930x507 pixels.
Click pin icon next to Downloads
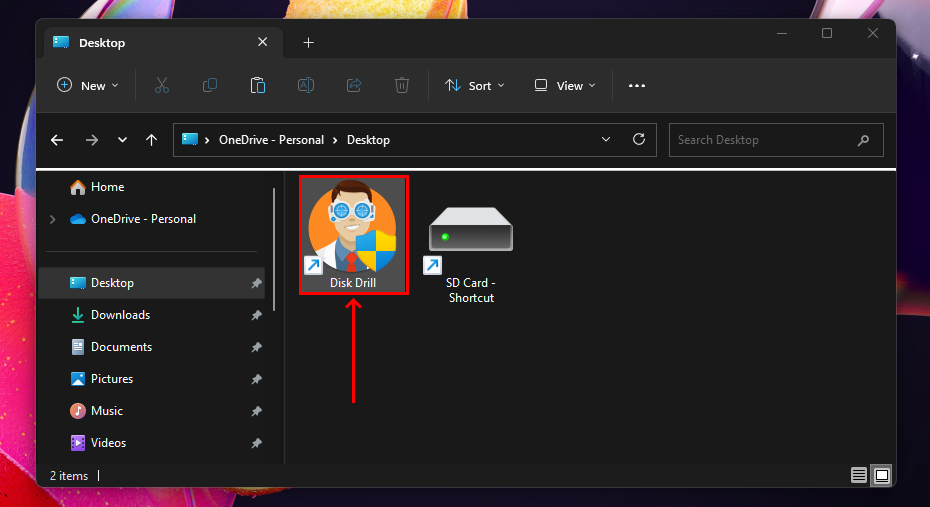pyautogui.click(x=256, y=315)
